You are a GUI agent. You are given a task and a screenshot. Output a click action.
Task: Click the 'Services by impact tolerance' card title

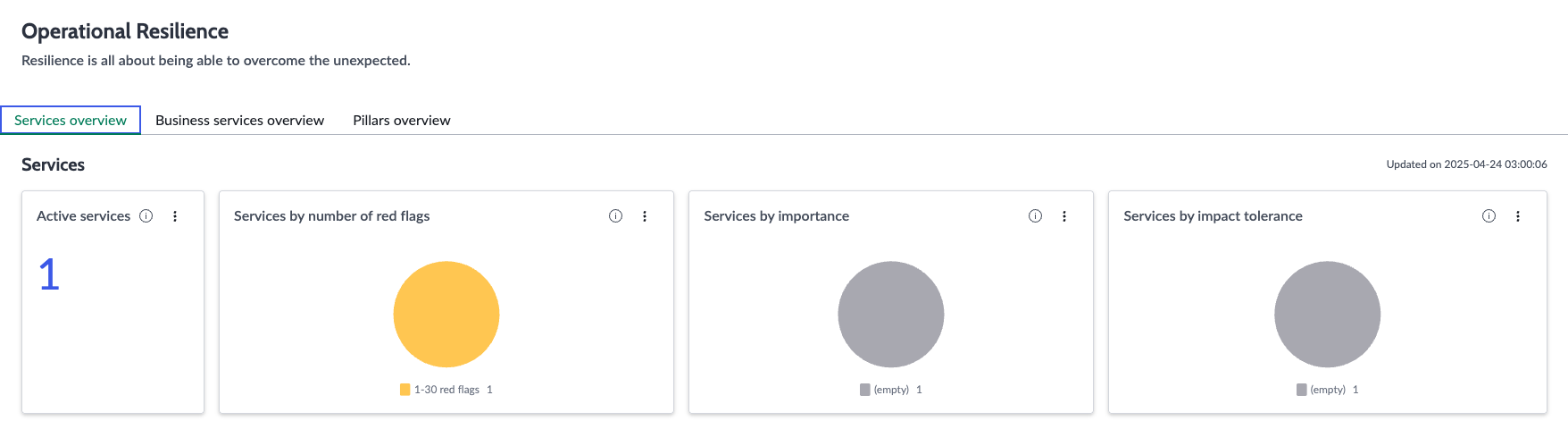(1214, 216)
